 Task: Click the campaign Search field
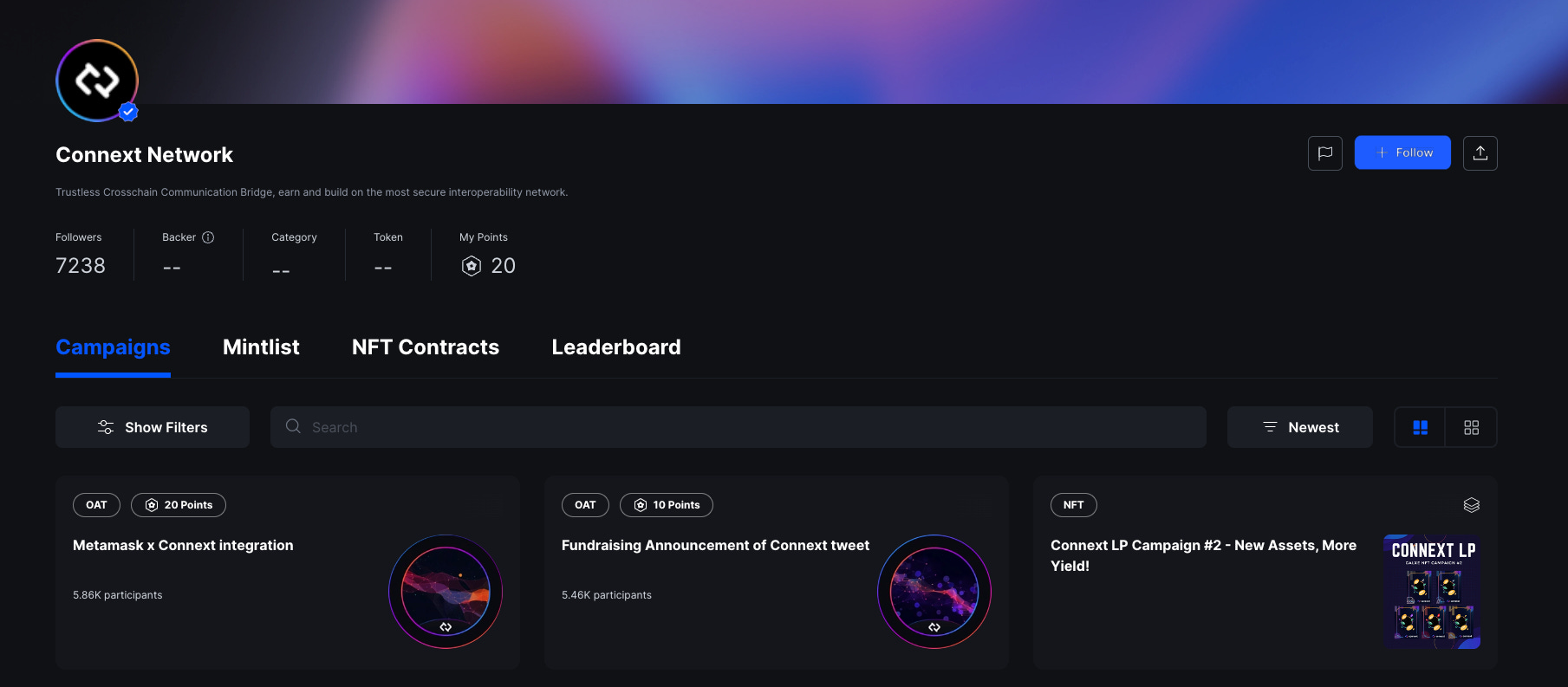point(738,427)
